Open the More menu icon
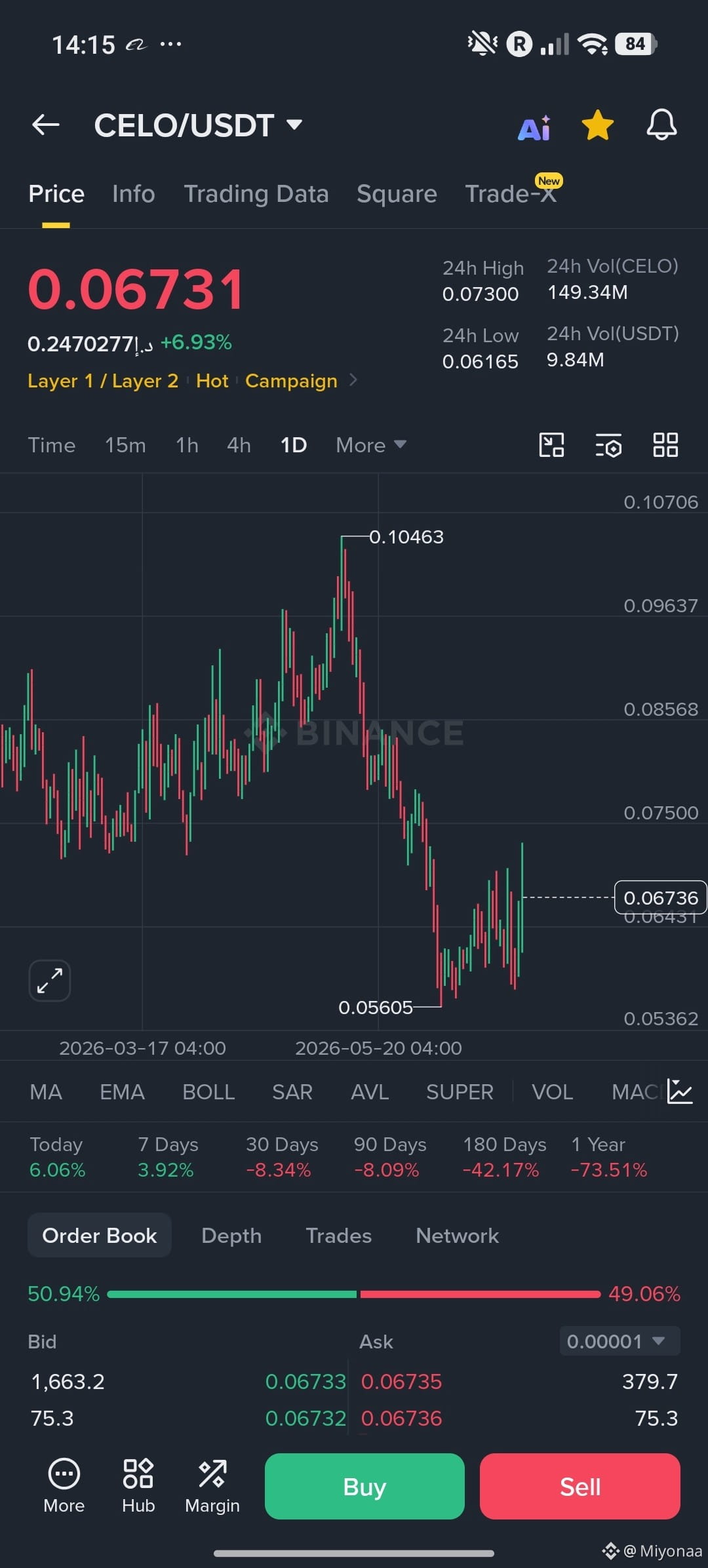 point(64,1486)
